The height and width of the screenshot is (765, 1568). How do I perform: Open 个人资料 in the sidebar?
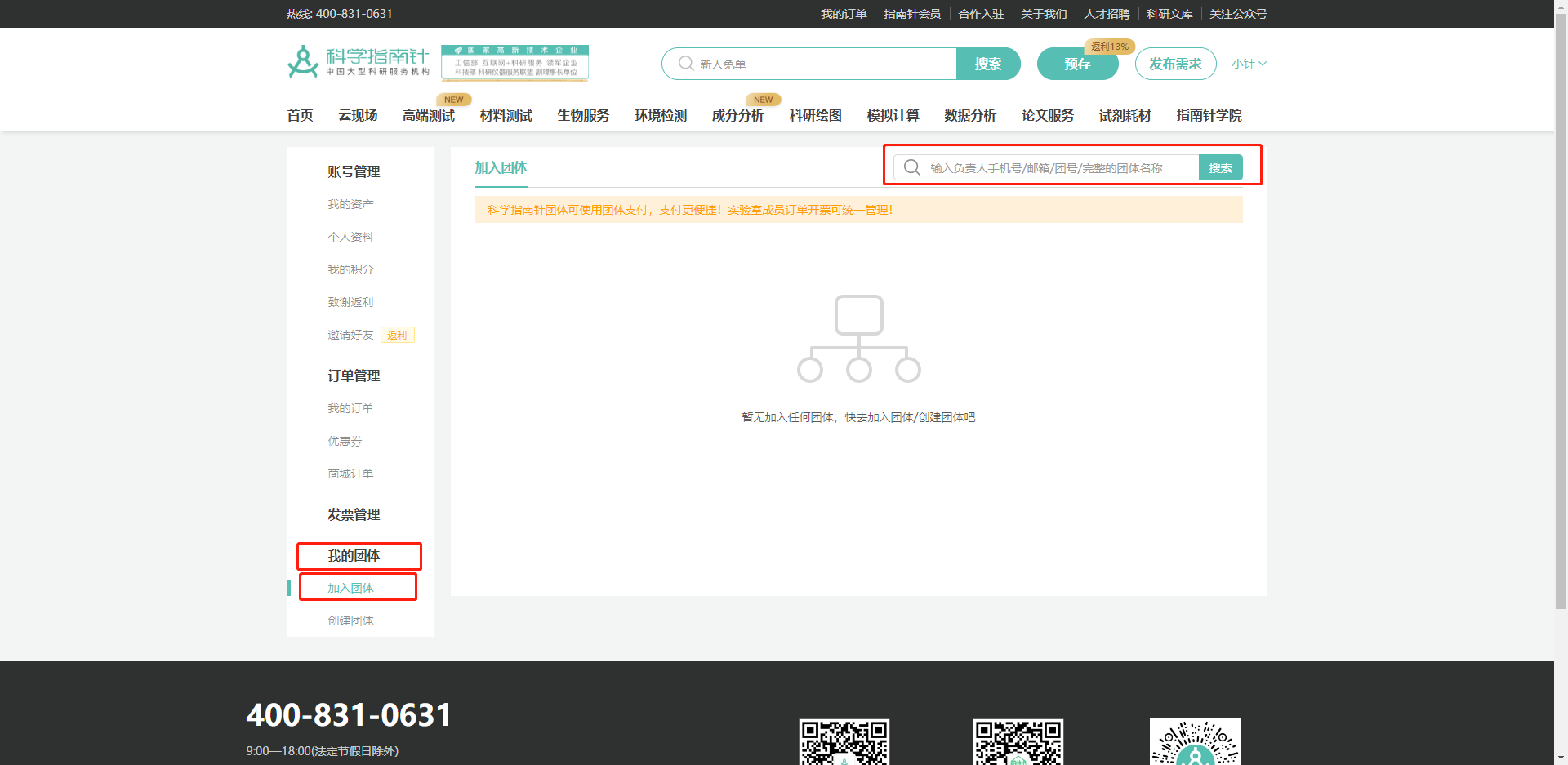pyautogui.click(x=350, y=237)
